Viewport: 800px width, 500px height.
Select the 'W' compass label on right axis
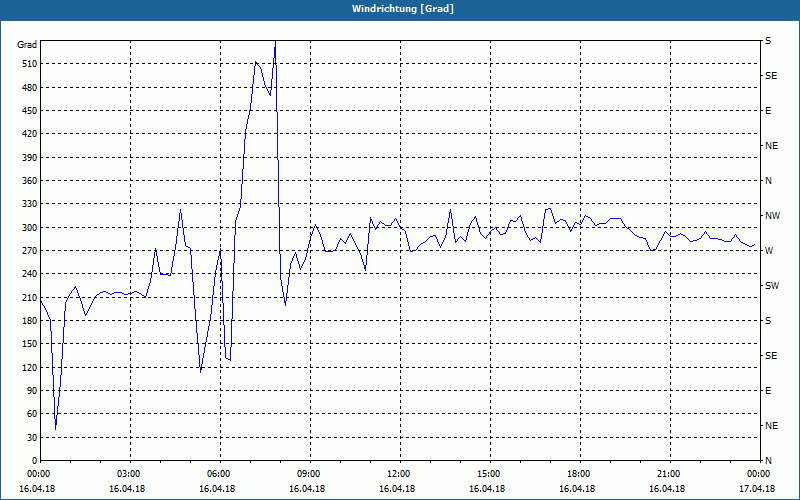[x=769, y=251]
